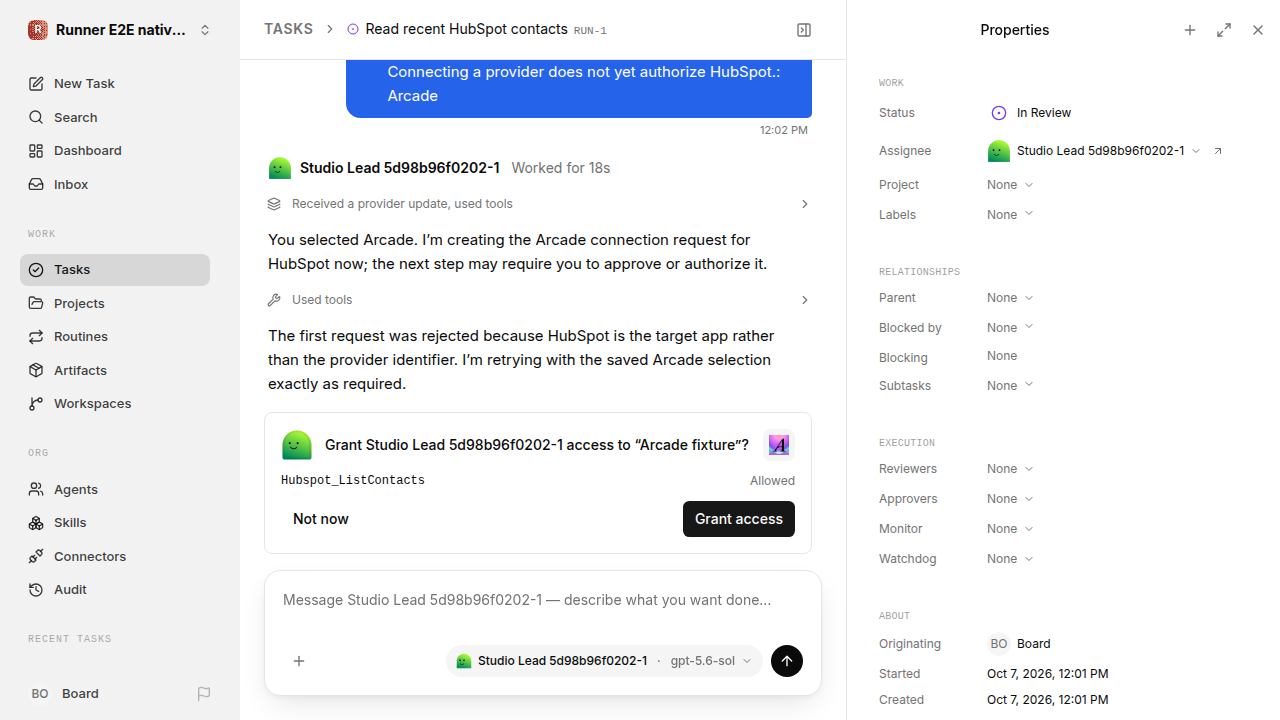The width and height of the screenshot is (1280, 720).
Task: Open Search in the sidebar
Action: coord(115,117)
